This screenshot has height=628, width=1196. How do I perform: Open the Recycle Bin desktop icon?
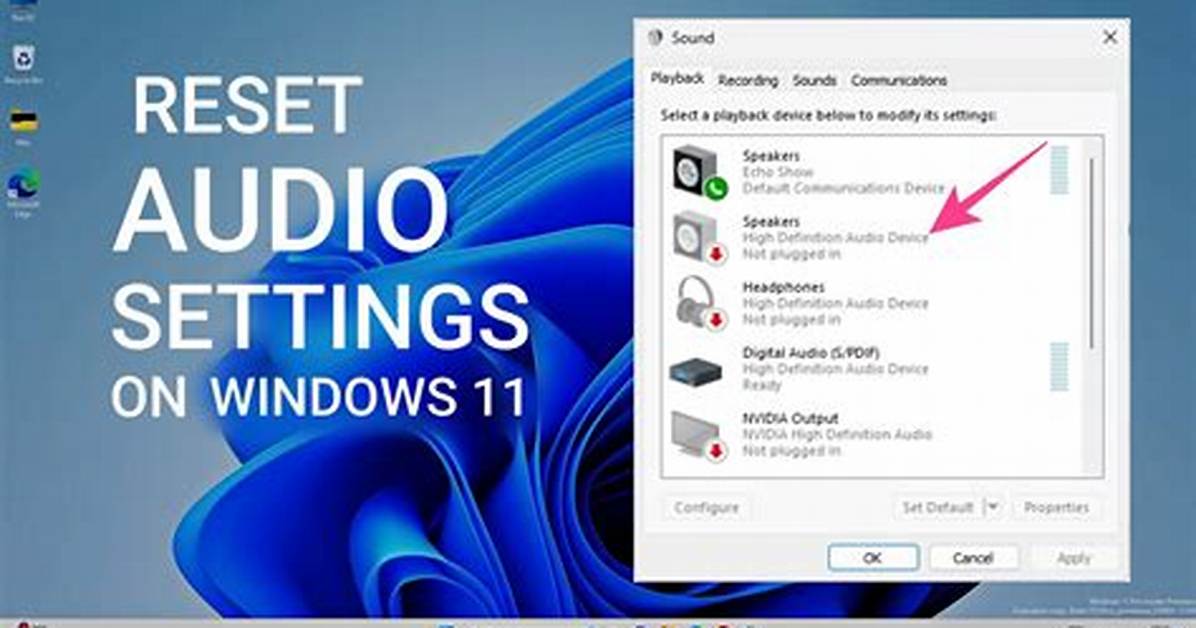(24, 63)
